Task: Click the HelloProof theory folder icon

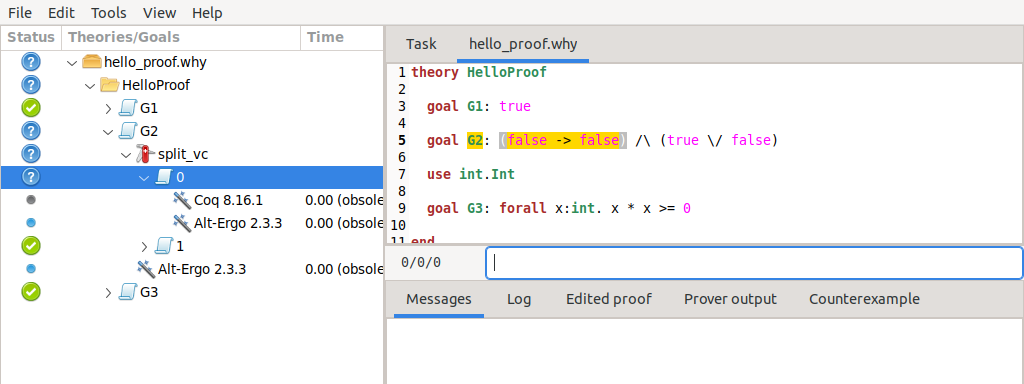Action: point(110,85)
